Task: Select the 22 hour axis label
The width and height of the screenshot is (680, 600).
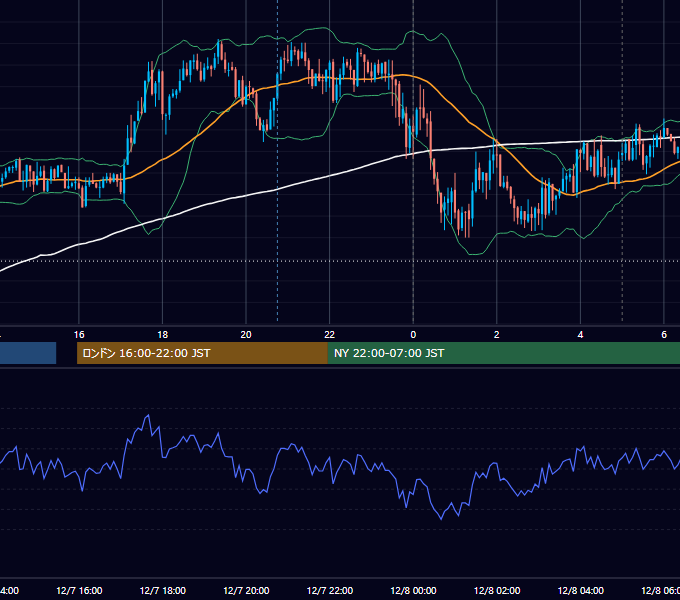Action: (330, 335)
